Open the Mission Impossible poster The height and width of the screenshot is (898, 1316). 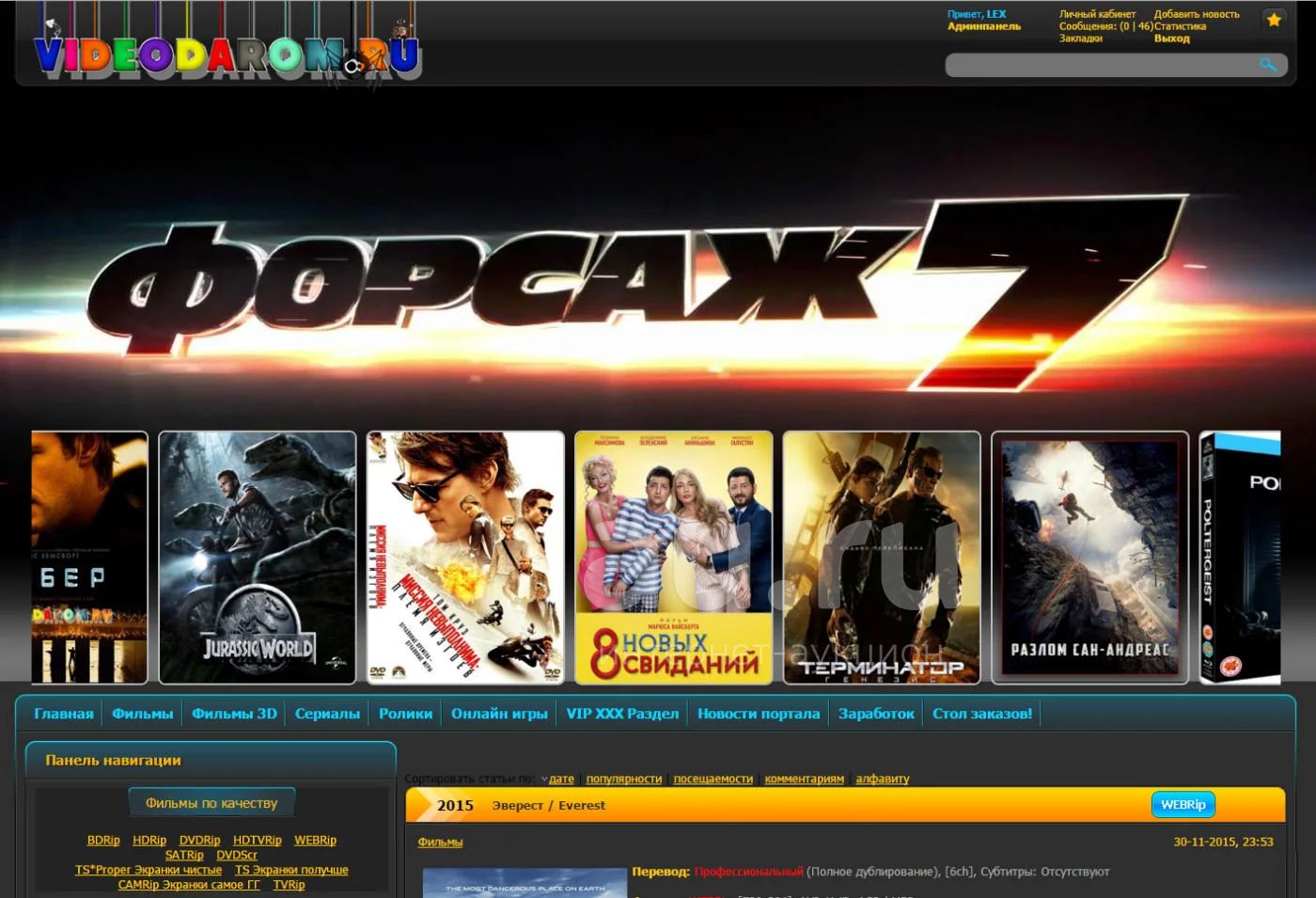[x=465, y=558]
